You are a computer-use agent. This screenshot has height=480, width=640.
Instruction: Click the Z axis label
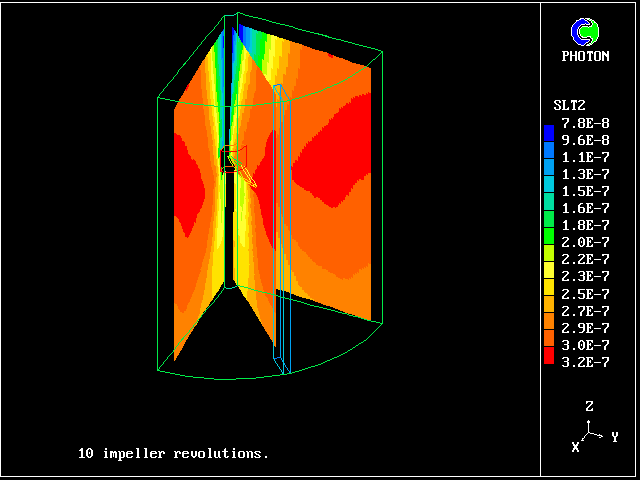[x=590, y=406]
